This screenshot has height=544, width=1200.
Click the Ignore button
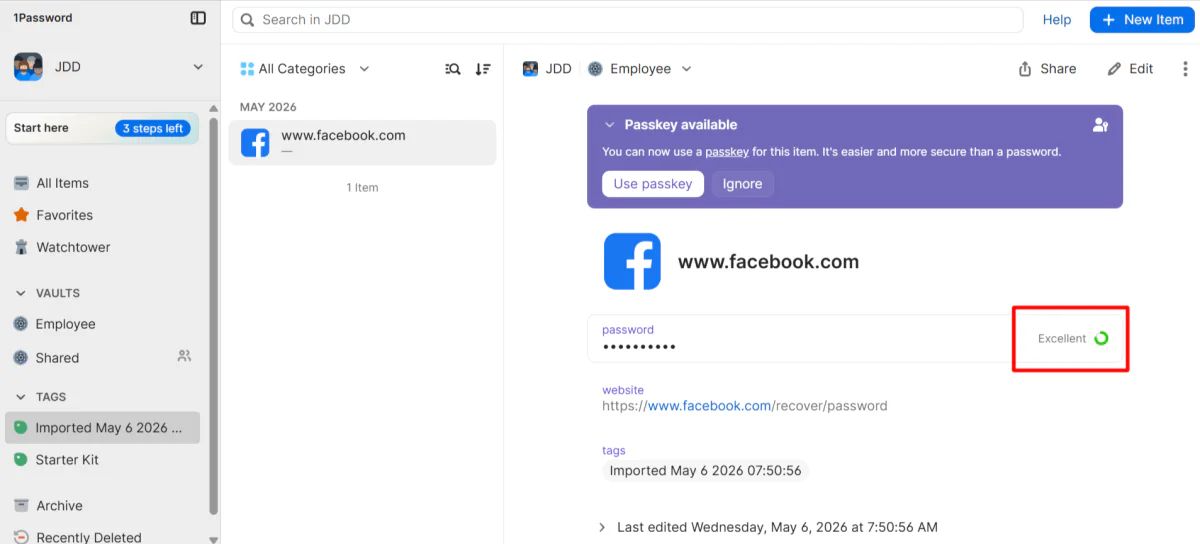click(742, 184)
